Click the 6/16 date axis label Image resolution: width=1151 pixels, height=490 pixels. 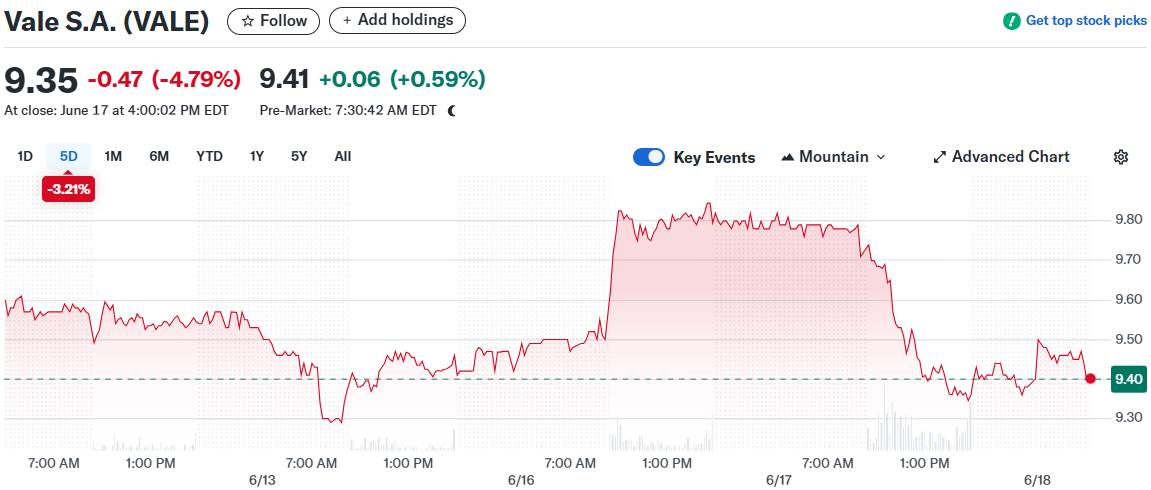click(520, 480)
